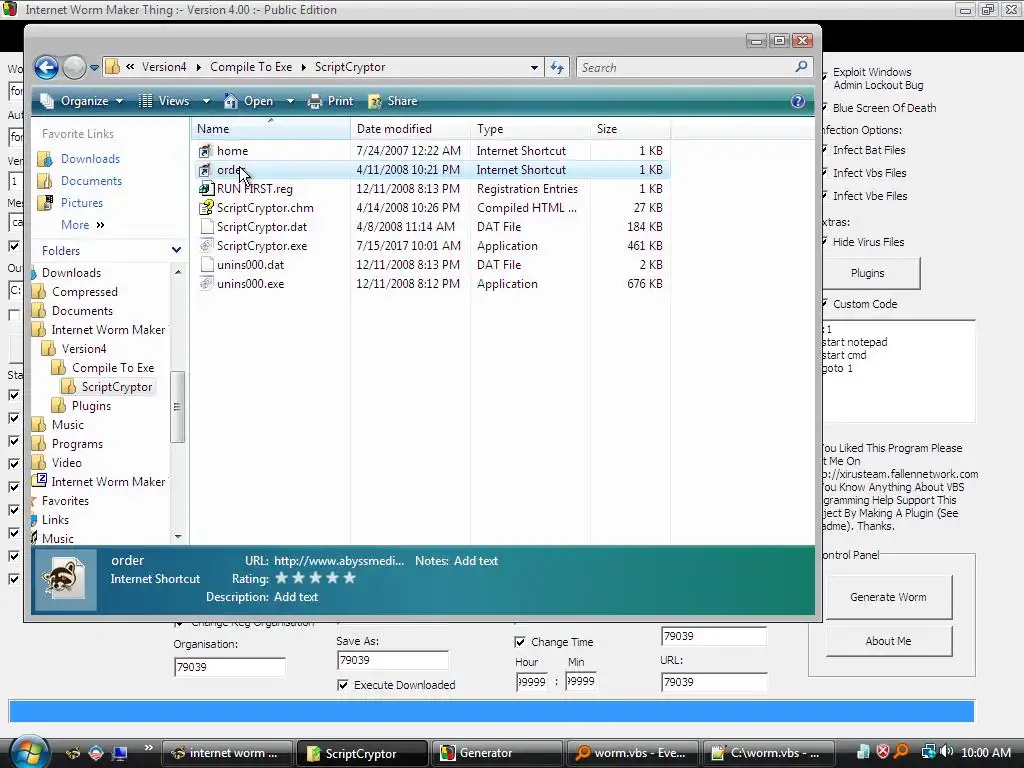The height and width of the screenshot is (768, 1024).
Task: Switch to internet worm taskbar window
Action: coord(225,753)
